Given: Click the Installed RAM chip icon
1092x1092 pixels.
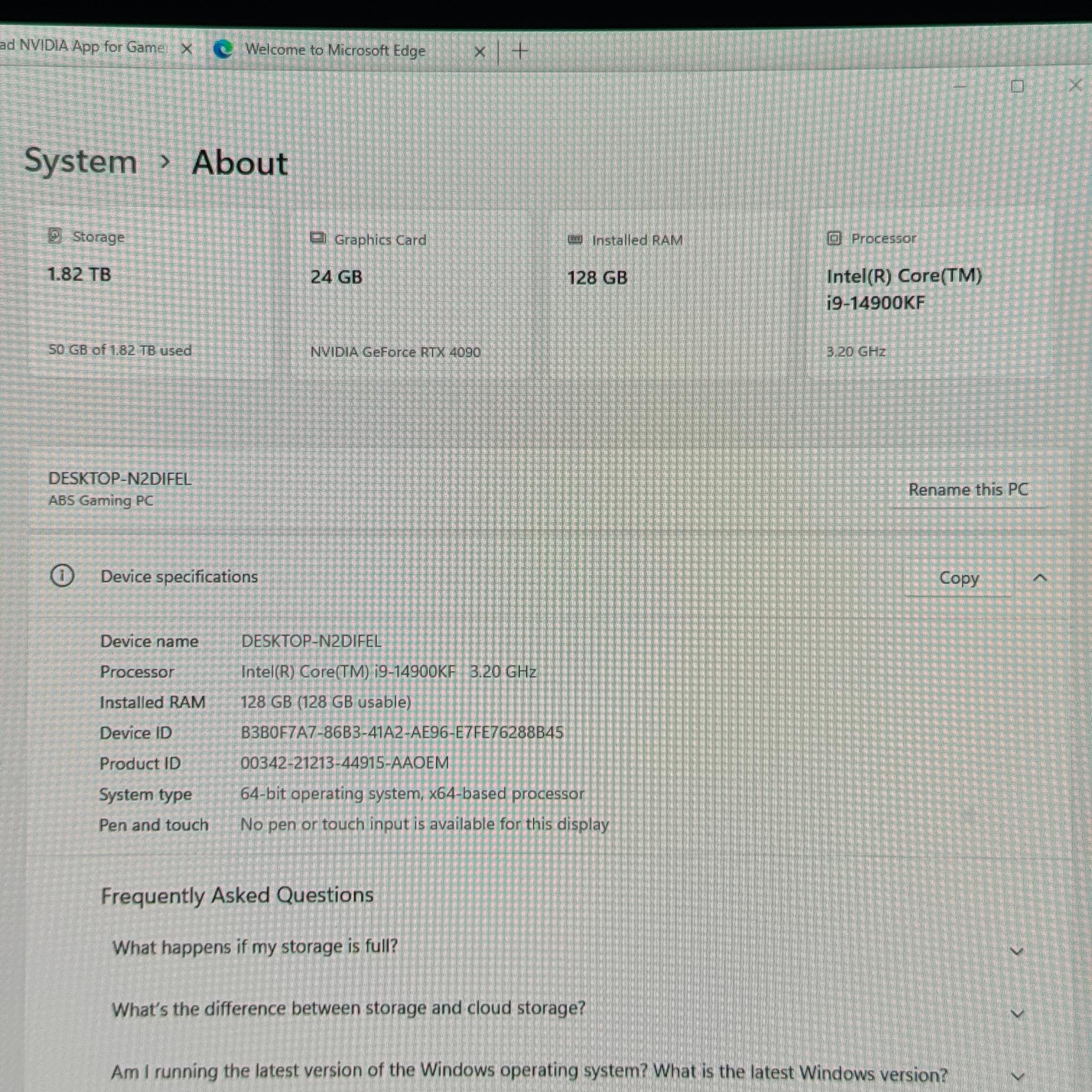Looking at the screenshot, I should point(575,239).
